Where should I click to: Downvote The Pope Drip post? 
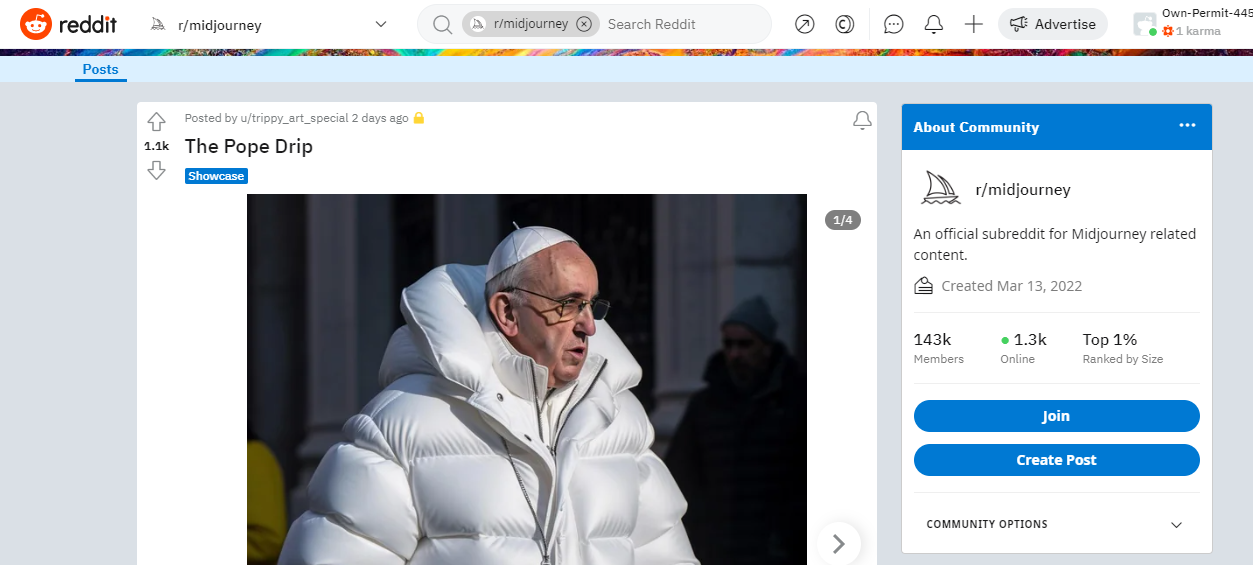click(x=156, y=171)
